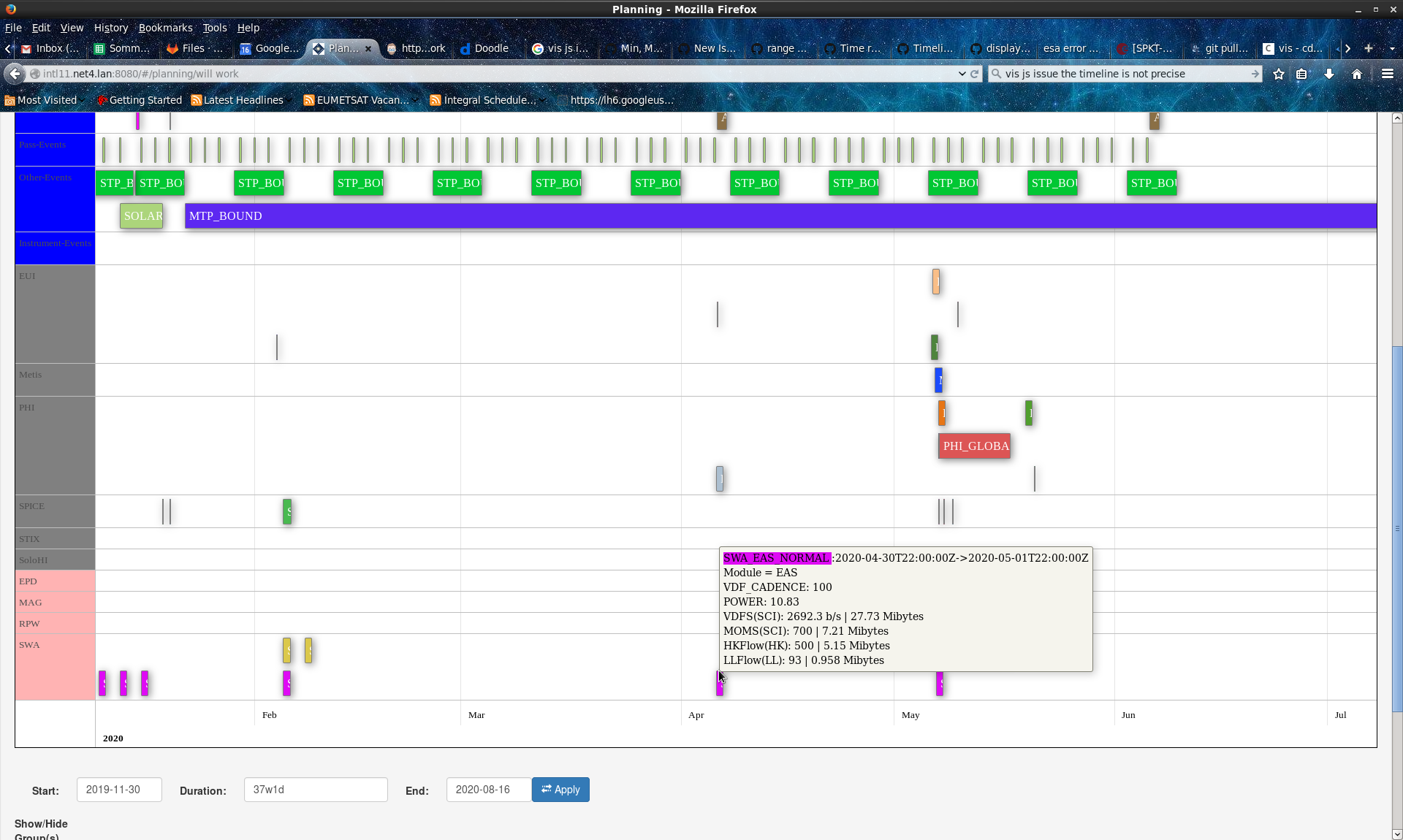Open the Tools menu
This screenshot has width=1403, height=840.
[215, 28]
